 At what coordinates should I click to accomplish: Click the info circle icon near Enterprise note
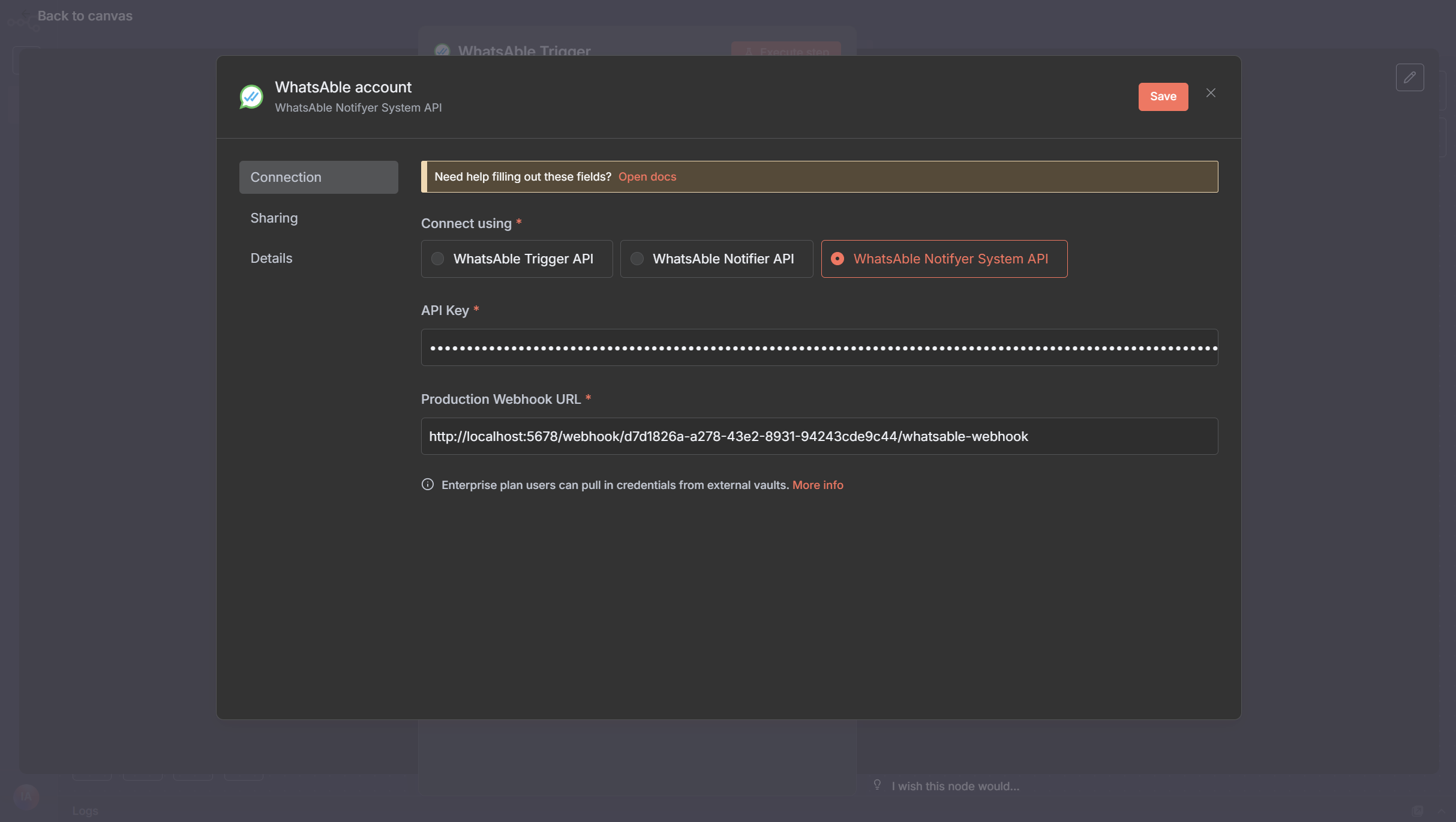(427, 484)
